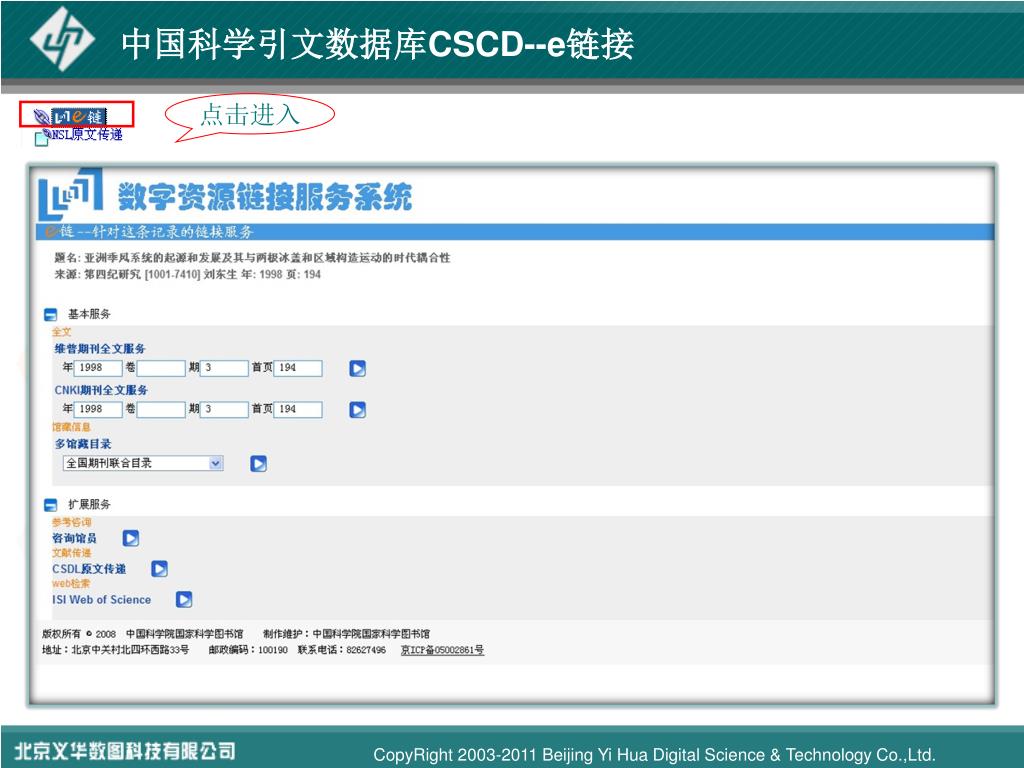Open 维普期刊全文服务 link
1024x768 pixels.
[100, 349]
